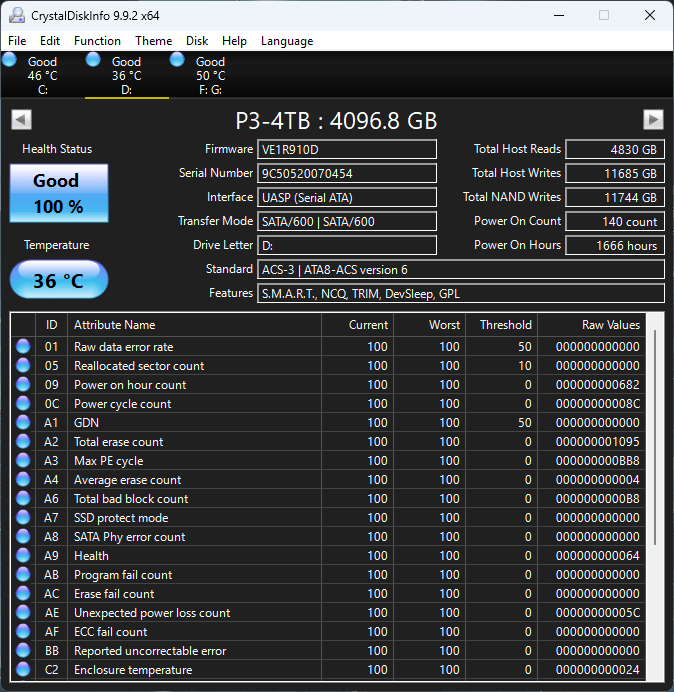Image resolution: width=674 pixels, height=692 pixels.
Task: Select the status orb for drives F: G:
Action: pos(177,60)
